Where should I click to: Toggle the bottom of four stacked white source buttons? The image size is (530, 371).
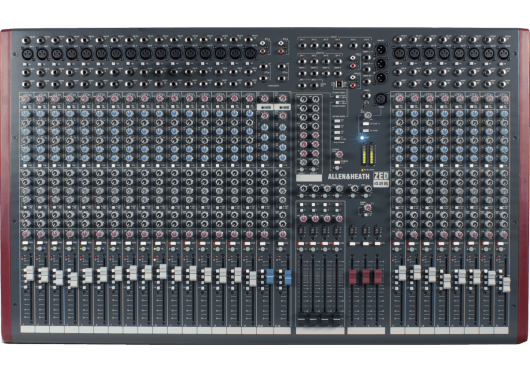(x=337, y=139)
